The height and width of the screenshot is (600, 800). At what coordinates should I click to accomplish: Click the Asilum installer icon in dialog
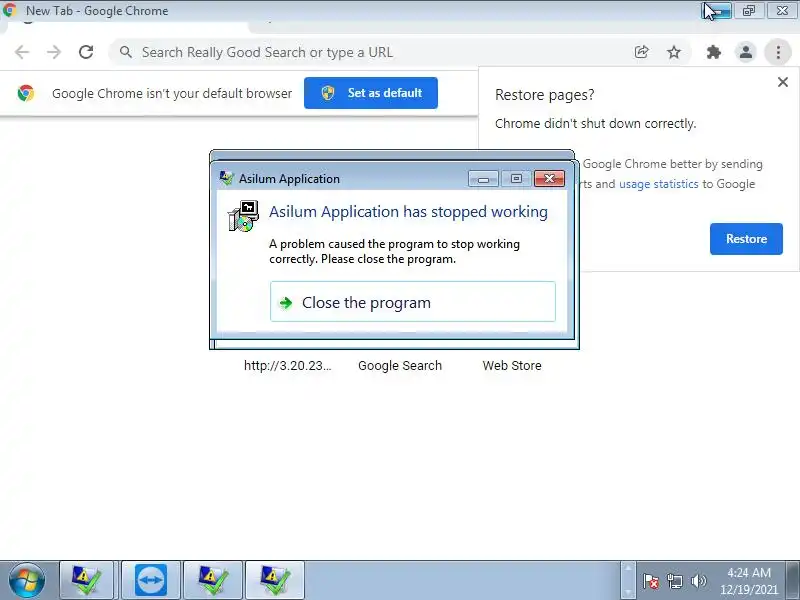243,216
